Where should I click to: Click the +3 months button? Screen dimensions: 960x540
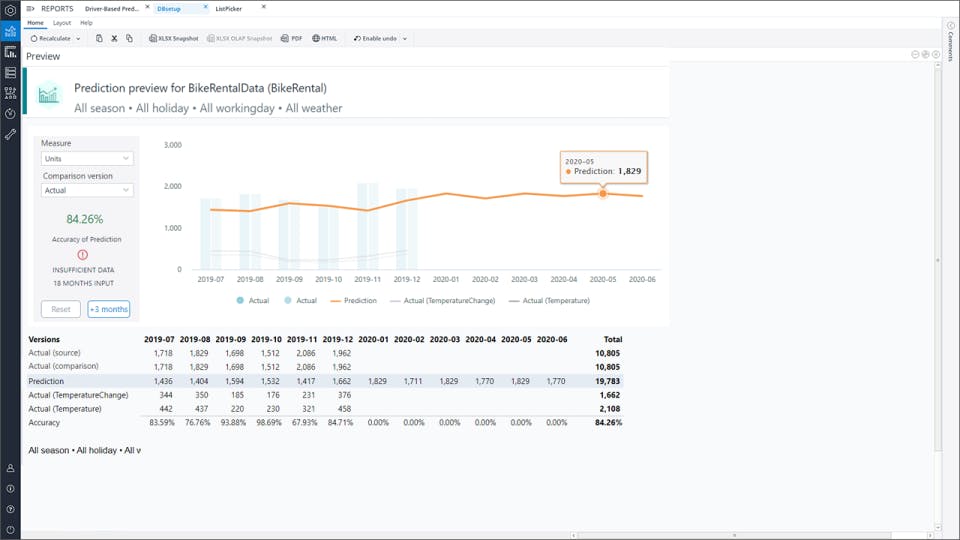(109, 309)
